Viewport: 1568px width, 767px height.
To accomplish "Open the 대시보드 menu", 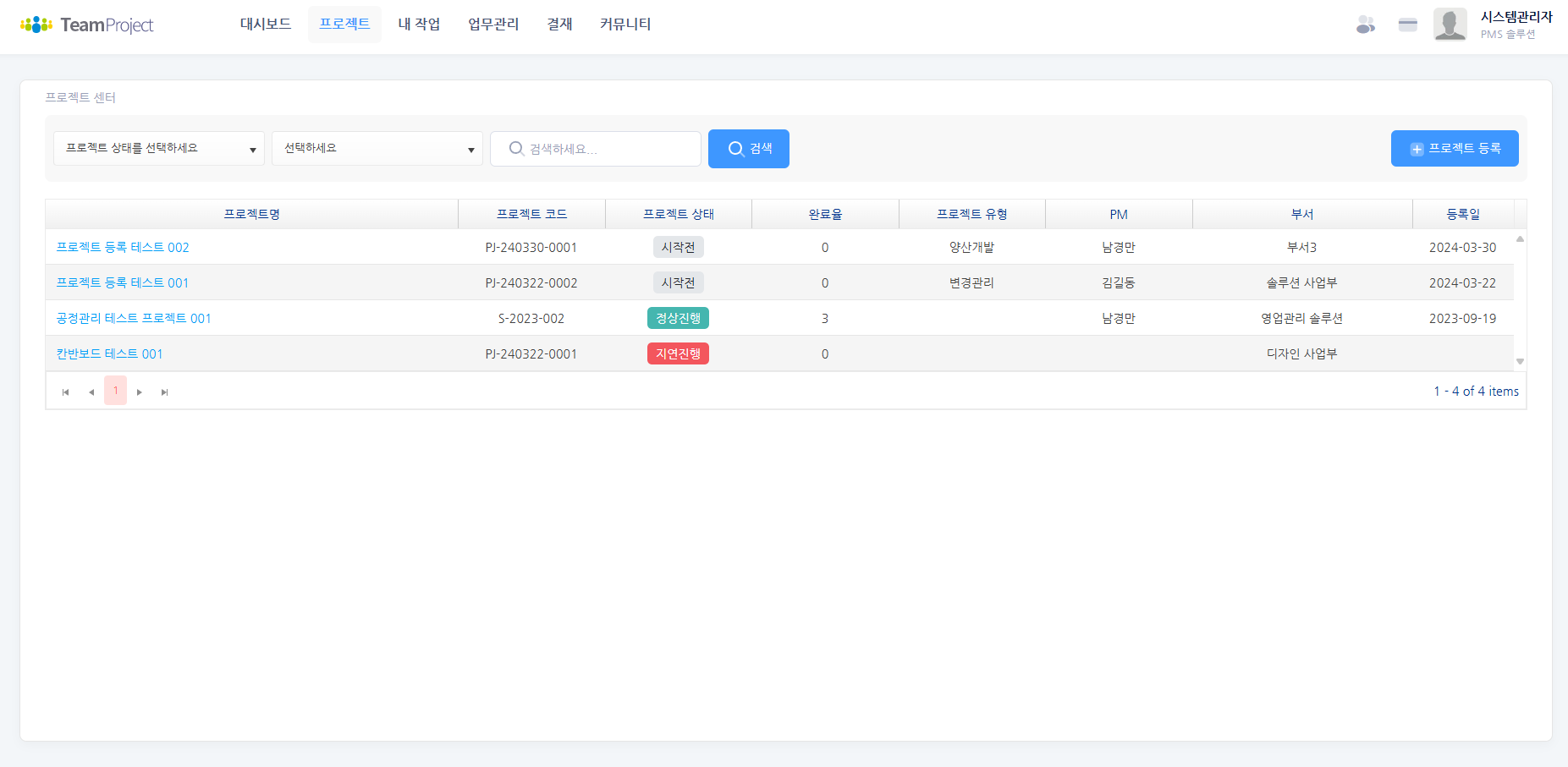I will tap(266, 25).
